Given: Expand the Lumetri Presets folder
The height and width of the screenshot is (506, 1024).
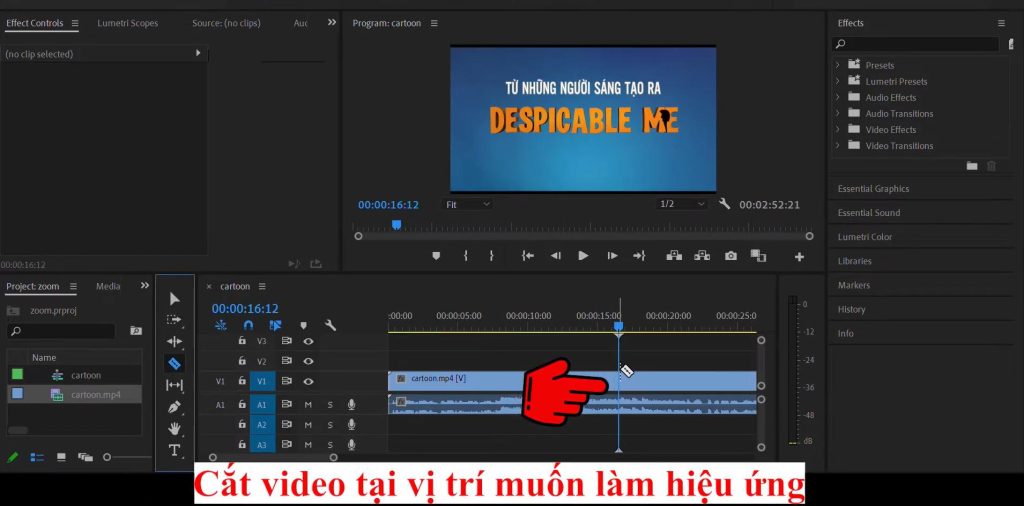Looking at the screenshot, I should click(838, 81).
